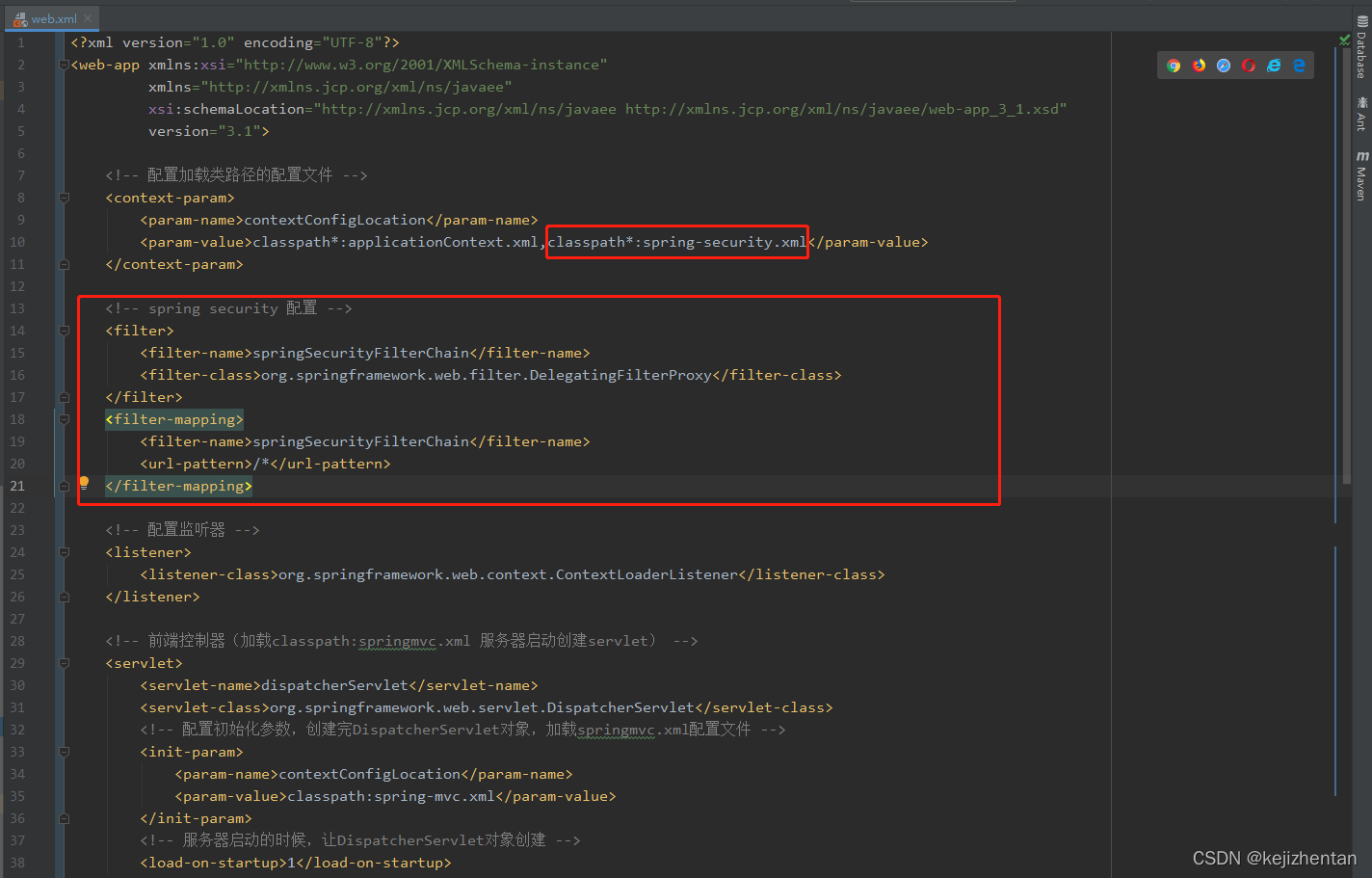Click the version="3.1" attribute
Viewport: 1372px width, 878px height.
click(204, 131)
